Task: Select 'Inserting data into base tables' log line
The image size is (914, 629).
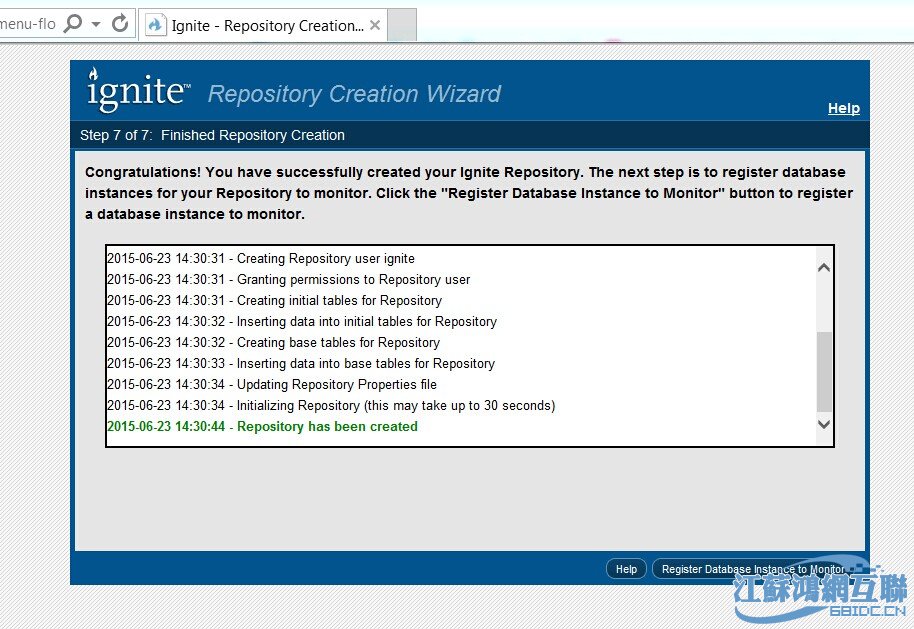Action: pyautogui.click(x=301, y=363)
